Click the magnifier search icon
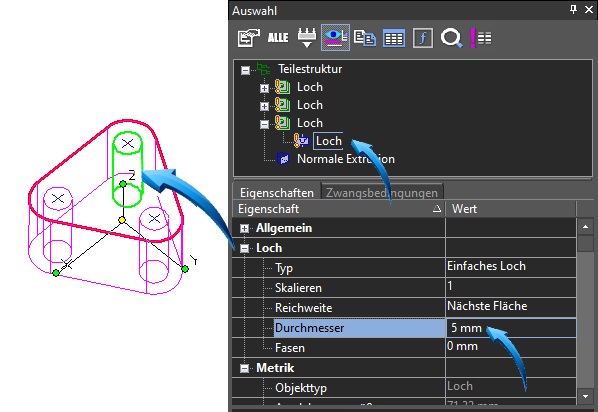This screenshot has height=412, width=598. (x=452, y=38)
